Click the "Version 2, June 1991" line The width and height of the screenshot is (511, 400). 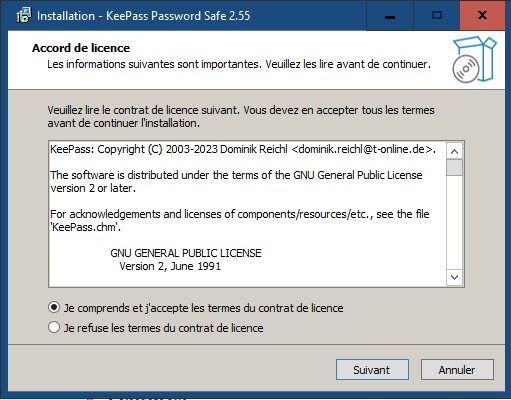point(170,266)
